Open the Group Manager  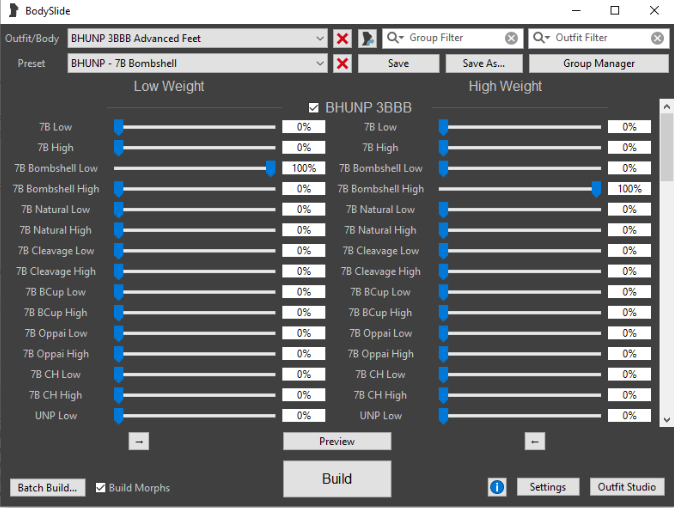(599, 64)
